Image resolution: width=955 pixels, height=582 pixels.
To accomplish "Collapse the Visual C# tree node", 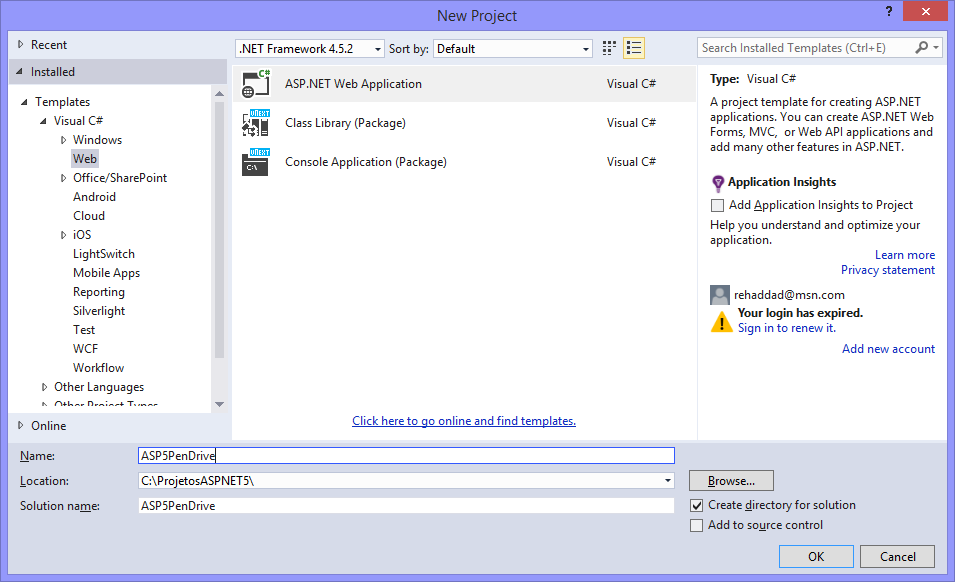I will pyautogui.click(x=43, y=121).
